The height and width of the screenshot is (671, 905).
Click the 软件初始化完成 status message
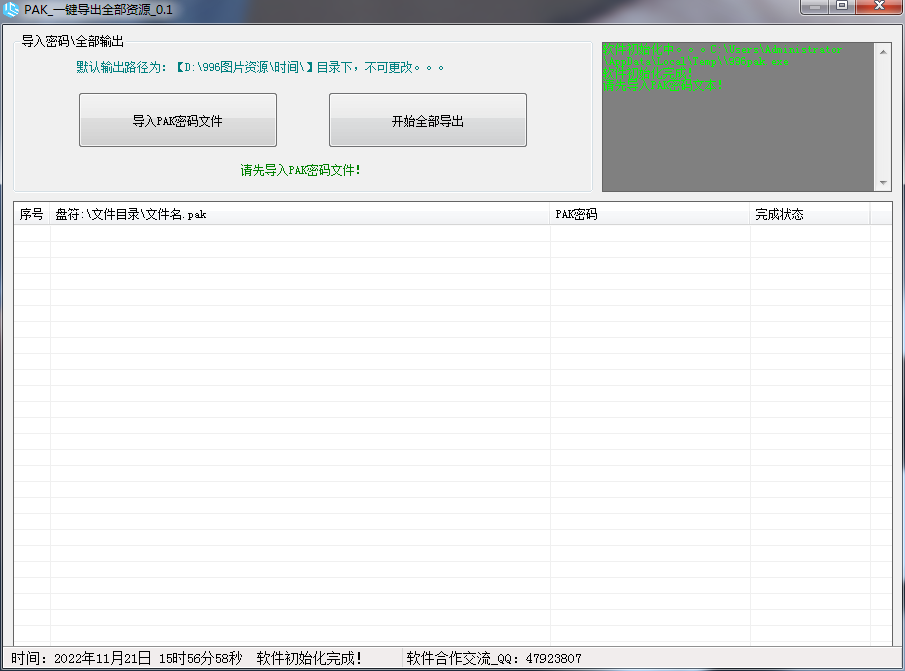coord(309,658)
